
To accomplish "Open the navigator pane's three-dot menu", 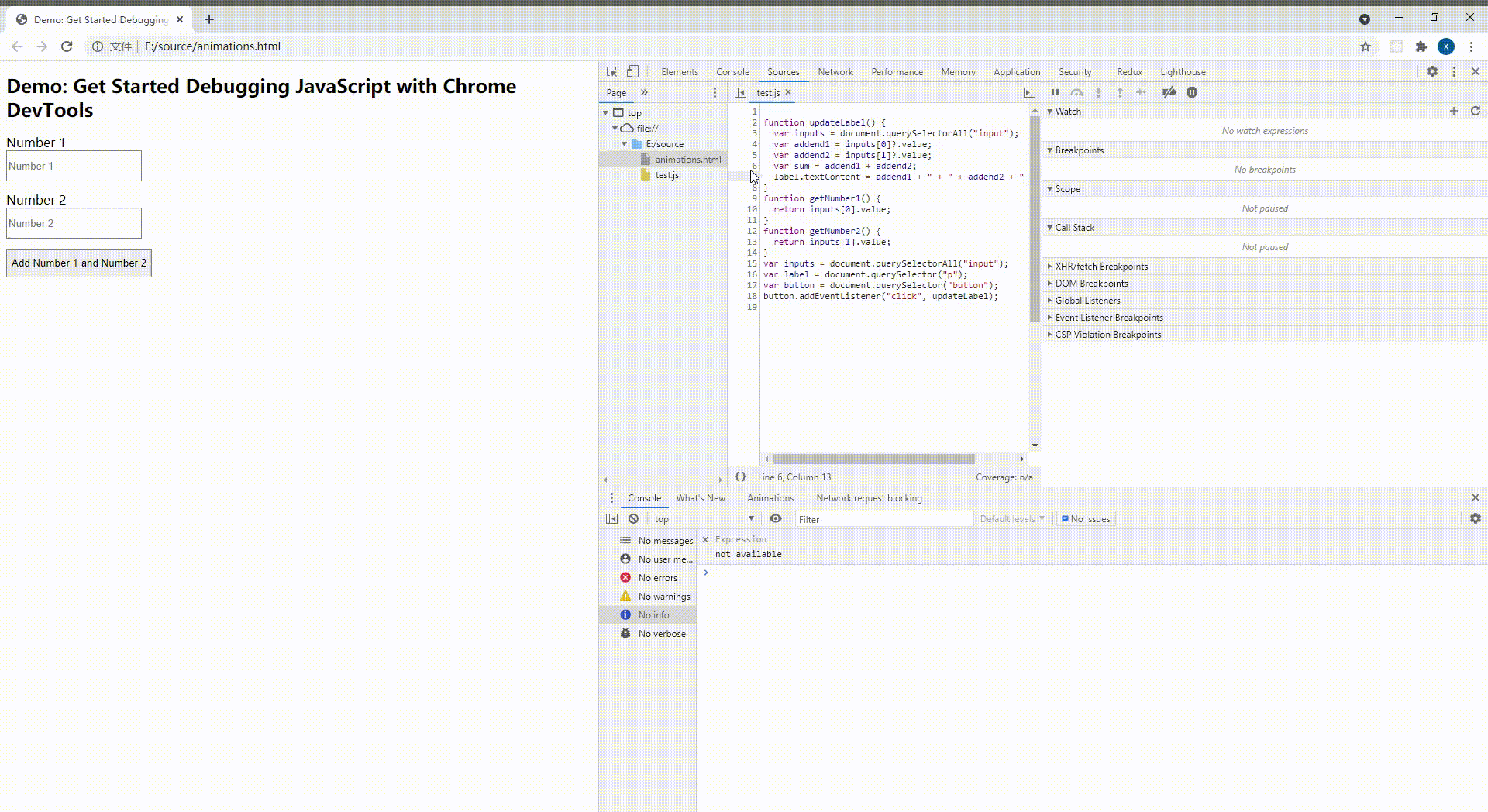I will (715, 93).
